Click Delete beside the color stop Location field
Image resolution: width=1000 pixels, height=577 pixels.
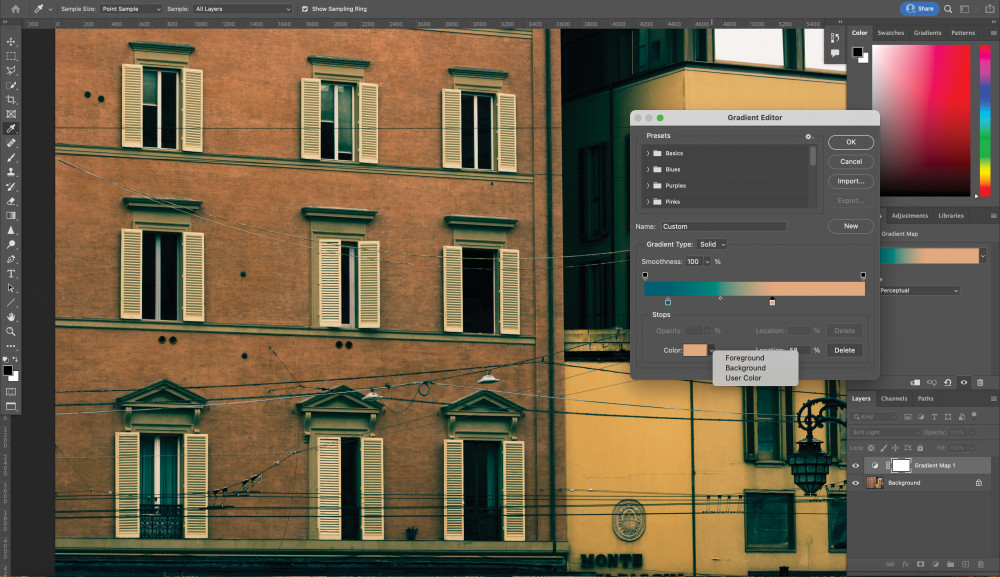[x=844, y=350]
